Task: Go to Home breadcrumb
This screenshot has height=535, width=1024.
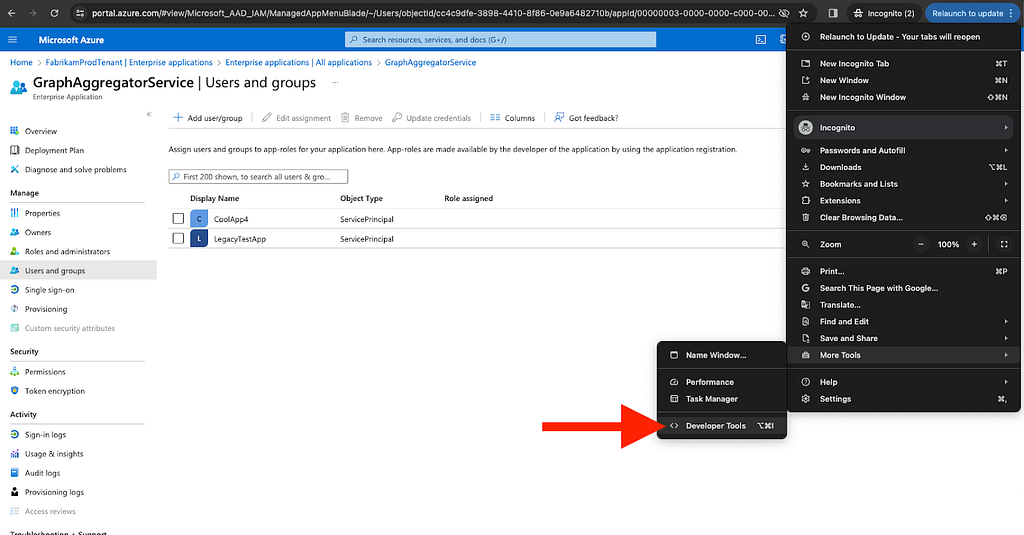Action: 21,63
